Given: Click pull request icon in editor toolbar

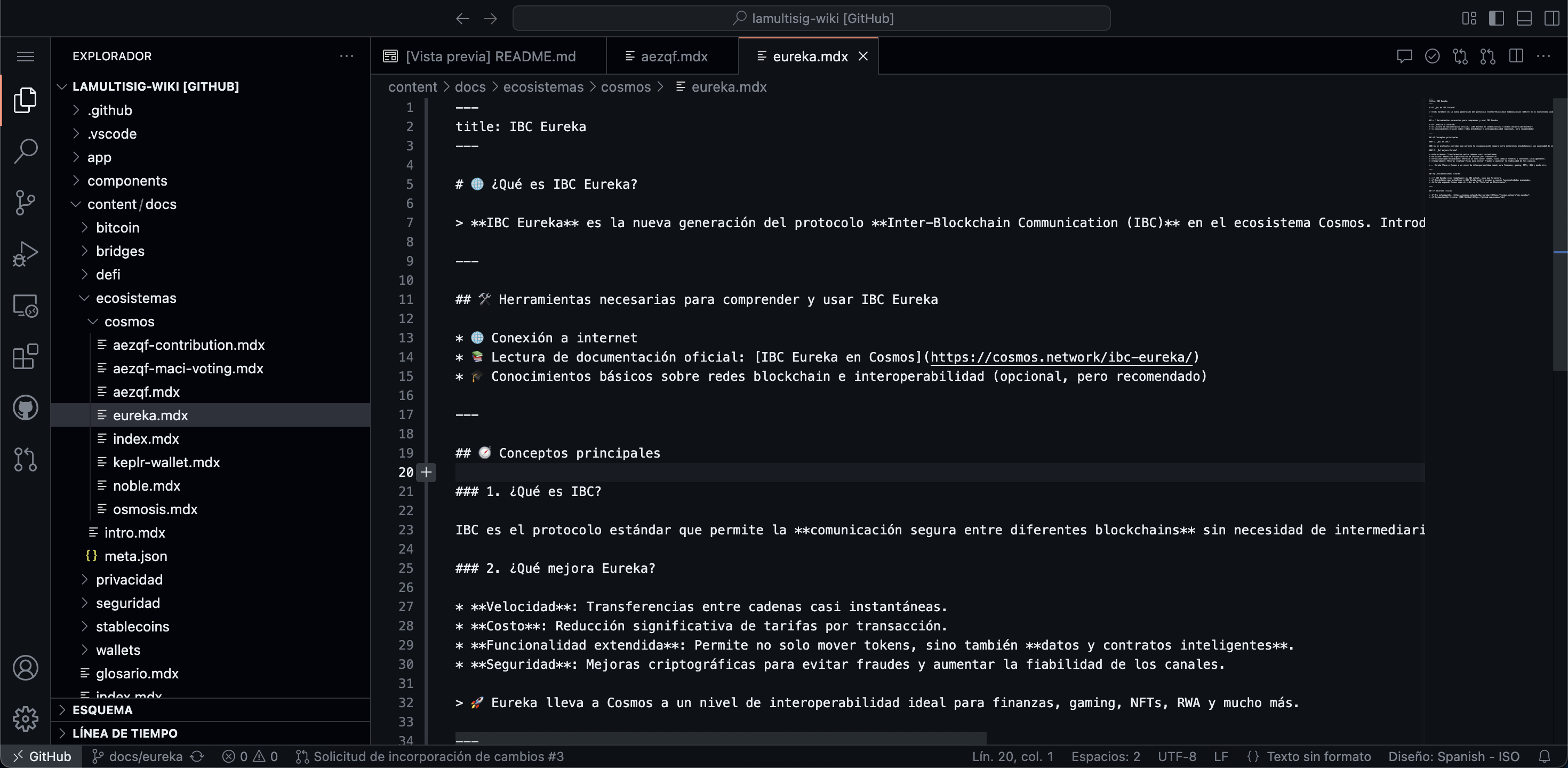Looking at the screenshot, I should click(x=1487, y=56).
